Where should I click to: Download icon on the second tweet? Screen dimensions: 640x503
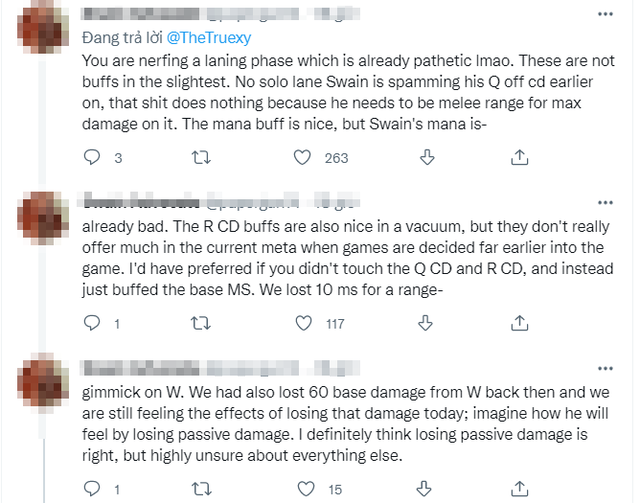tap(427, 323)
